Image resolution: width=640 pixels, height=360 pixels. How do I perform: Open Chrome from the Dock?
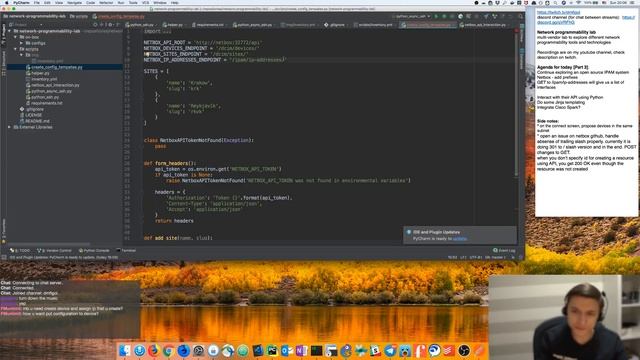(x=168, y=350)
